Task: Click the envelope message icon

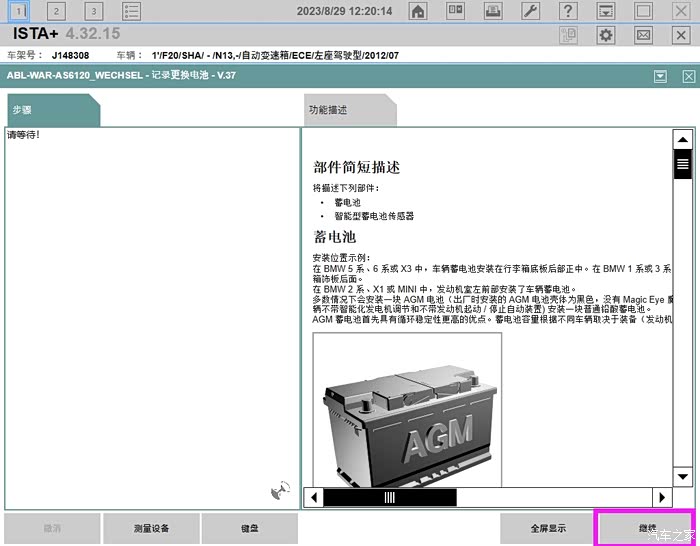Action: [x=643, y=35]
